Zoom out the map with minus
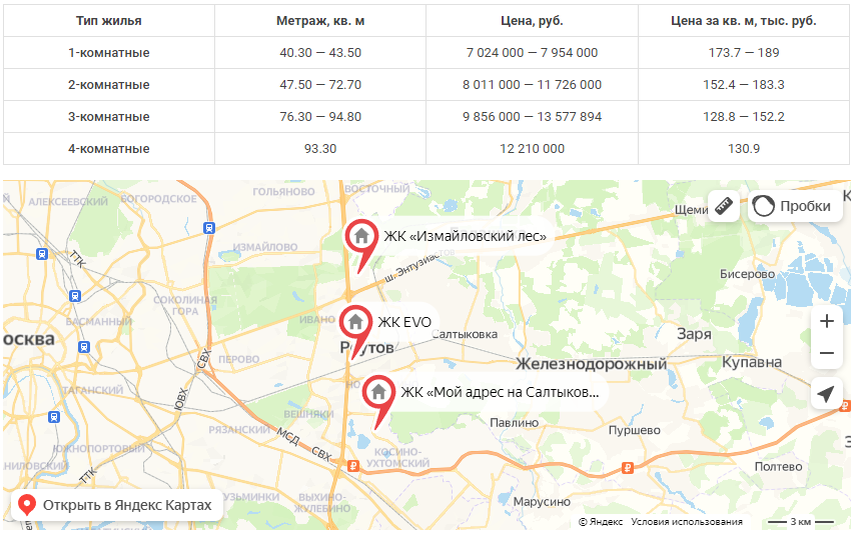This screenshot has width=855, height=533. click(x=827, y=353)
